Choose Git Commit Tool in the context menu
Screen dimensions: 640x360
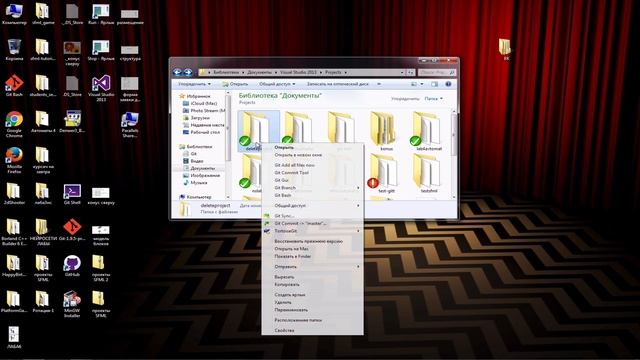pyautogui.click(x=312, y=173)
